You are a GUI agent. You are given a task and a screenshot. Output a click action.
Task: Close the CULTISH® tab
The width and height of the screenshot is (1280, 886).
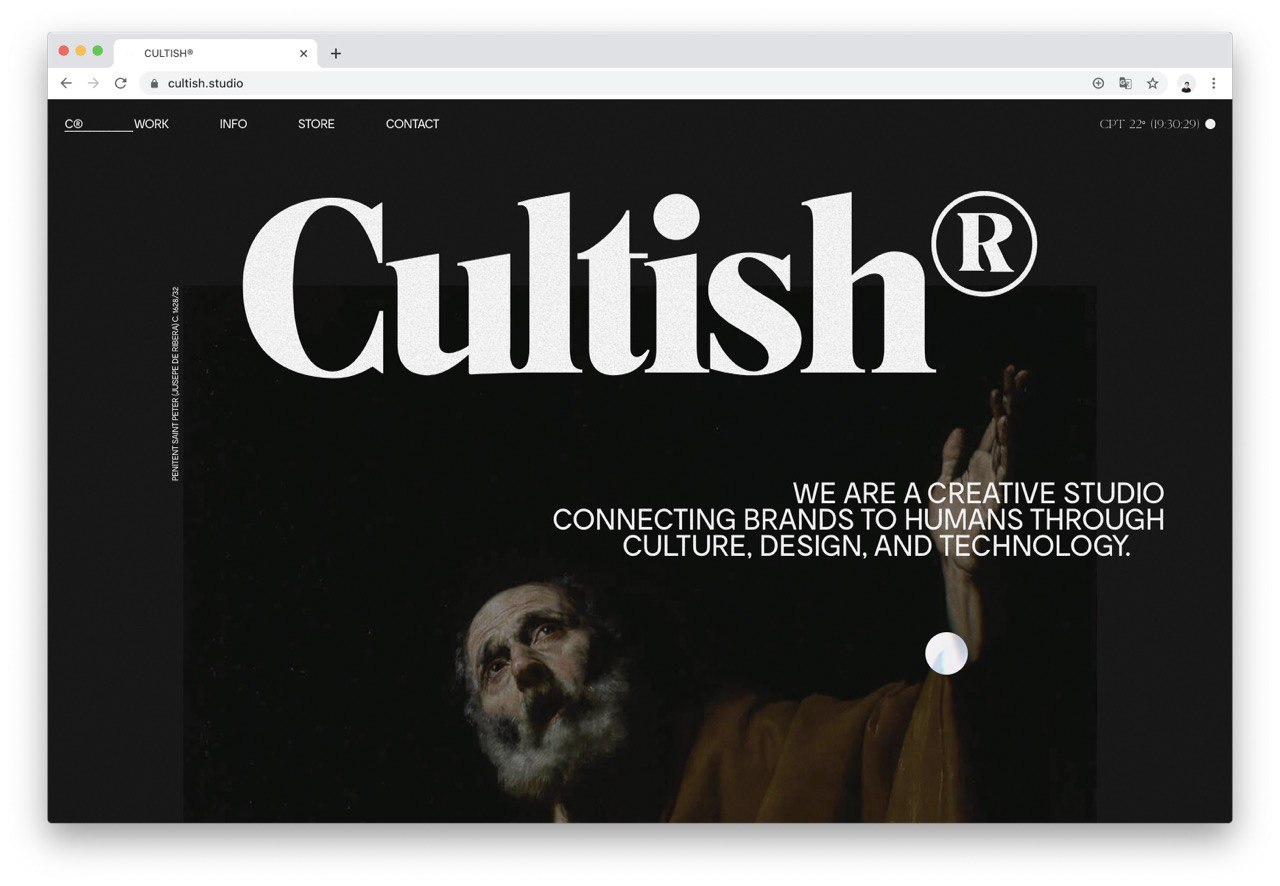(x=304, y=54)
